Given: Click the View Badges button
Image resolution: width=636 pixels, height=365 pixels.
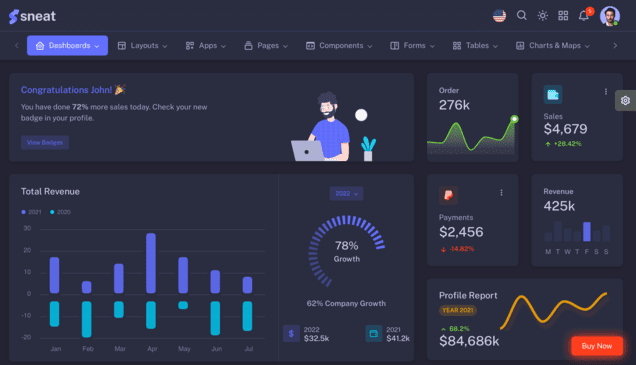Looking at the screenshot, I should point(45,142).
